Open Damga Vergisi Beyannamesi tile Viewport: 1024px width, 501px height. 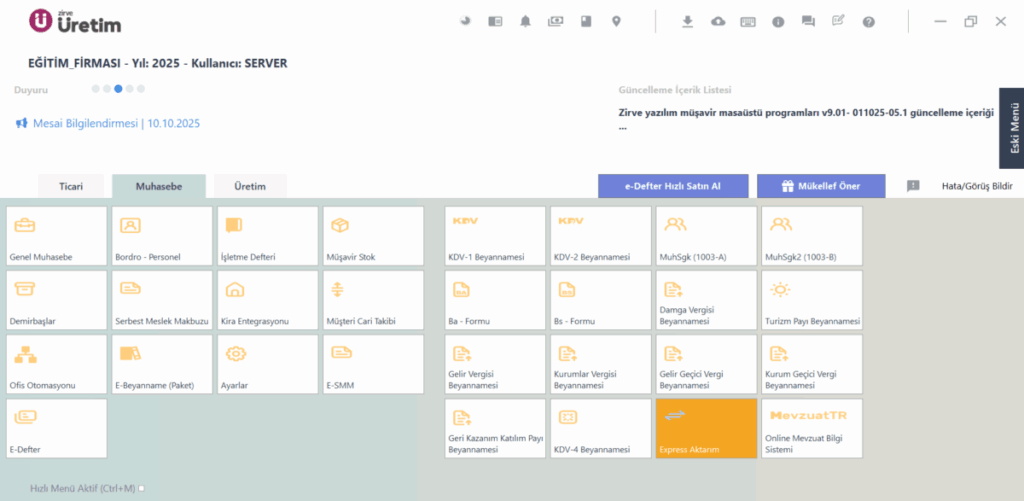707,300
